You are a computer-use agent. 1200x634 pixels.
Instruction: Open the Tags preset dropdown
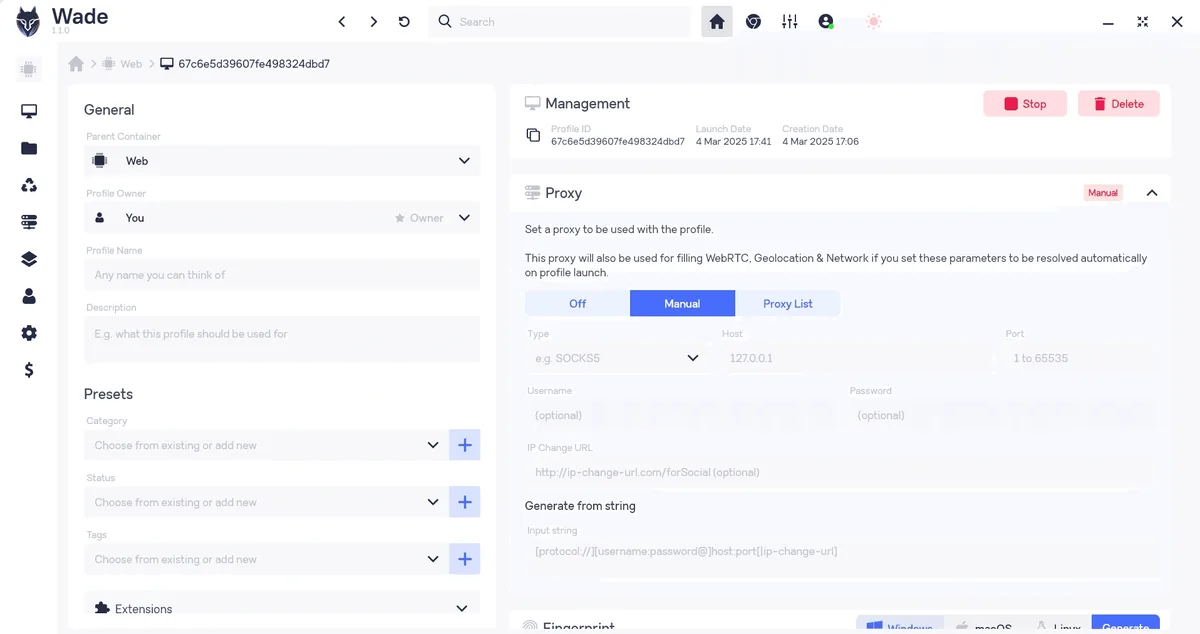[265, 559]
